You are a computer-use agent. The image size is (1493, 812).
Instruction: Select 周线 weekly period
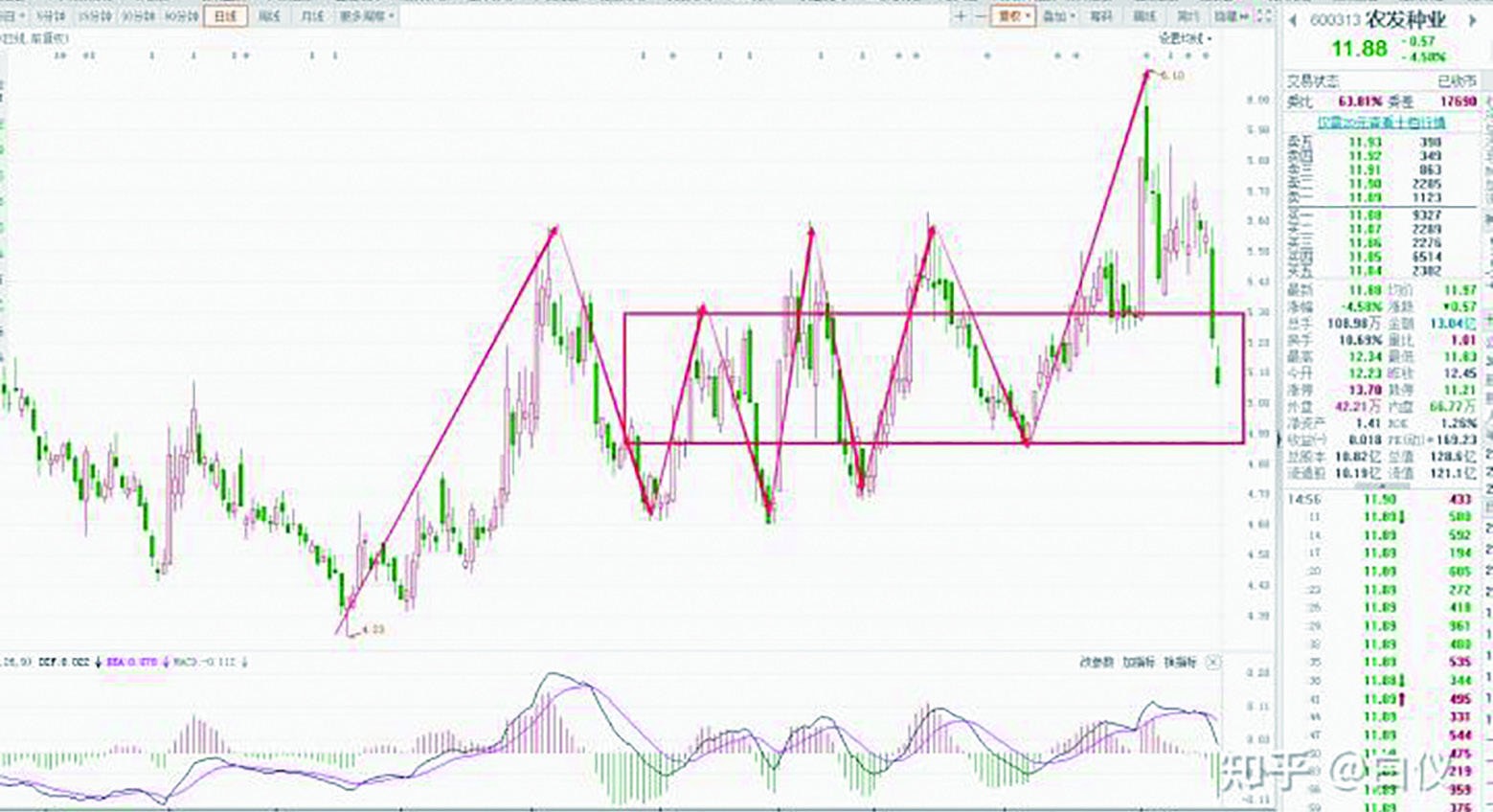pos(269,16)
